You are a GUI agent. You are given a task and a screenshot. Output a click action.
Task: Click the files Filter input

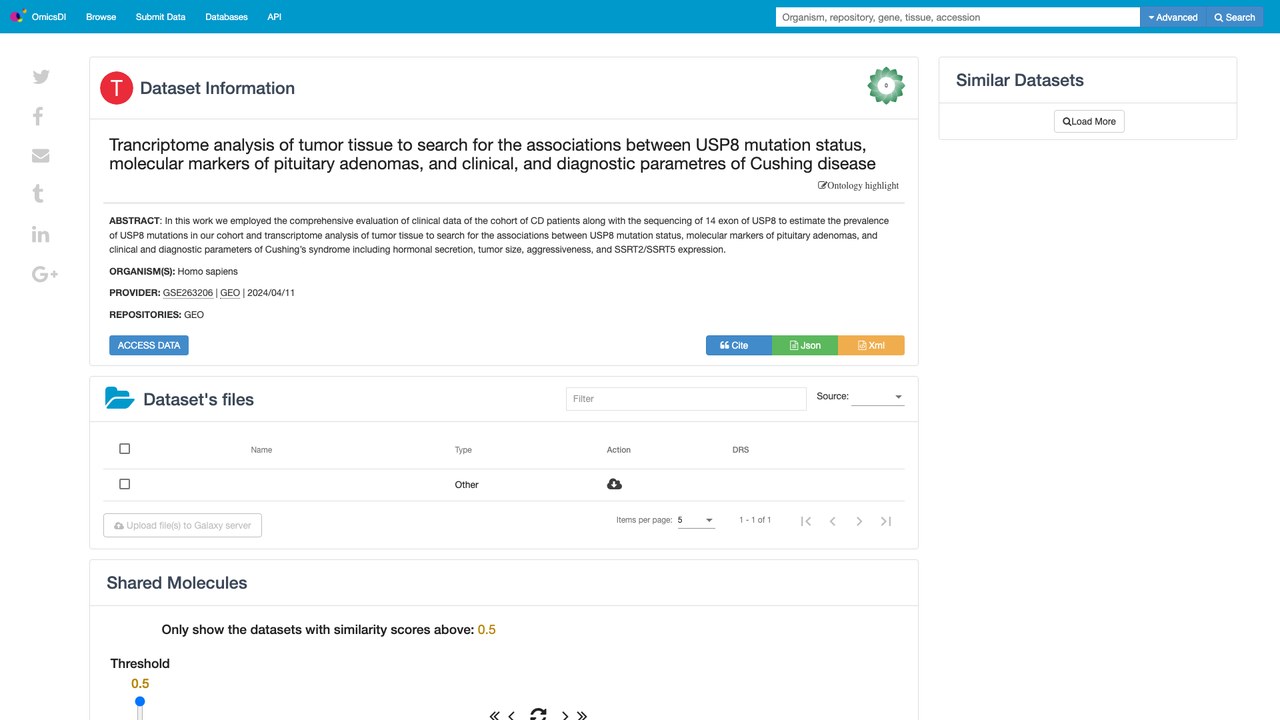coord(686,399)
